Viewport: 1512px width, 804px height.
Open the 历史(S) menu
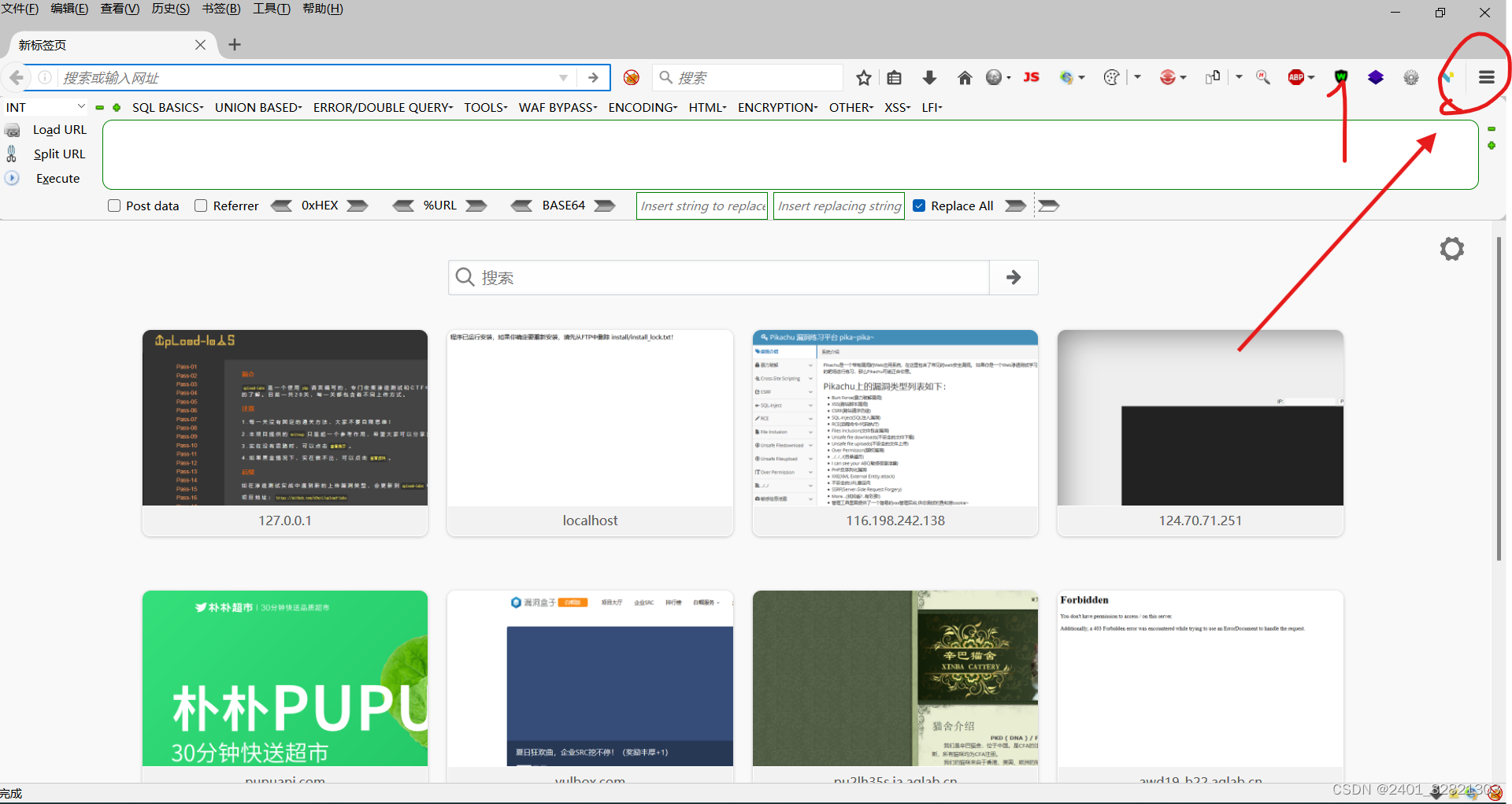[x=170, y=9]
